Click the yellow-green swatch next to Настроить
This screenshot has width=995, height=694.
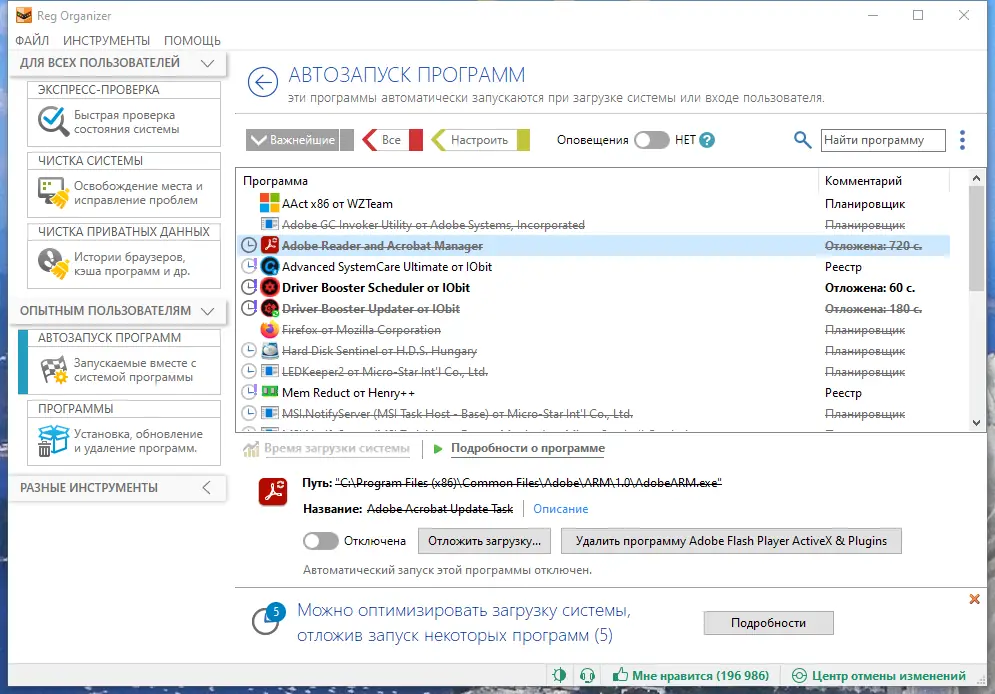tap(523, 140)
